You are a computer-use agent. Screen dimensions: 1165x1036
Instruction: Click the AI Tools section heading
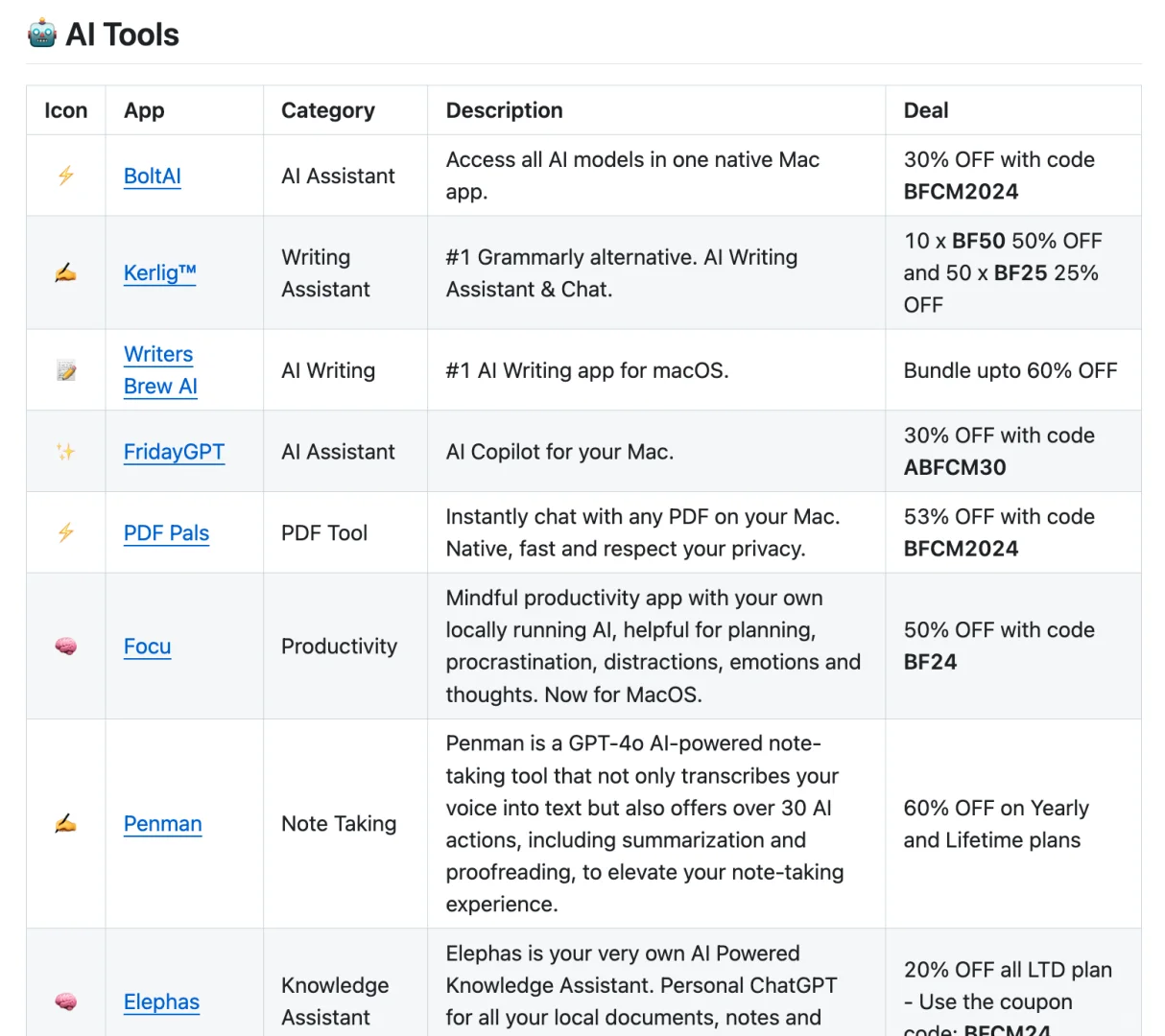coord(122,35)
